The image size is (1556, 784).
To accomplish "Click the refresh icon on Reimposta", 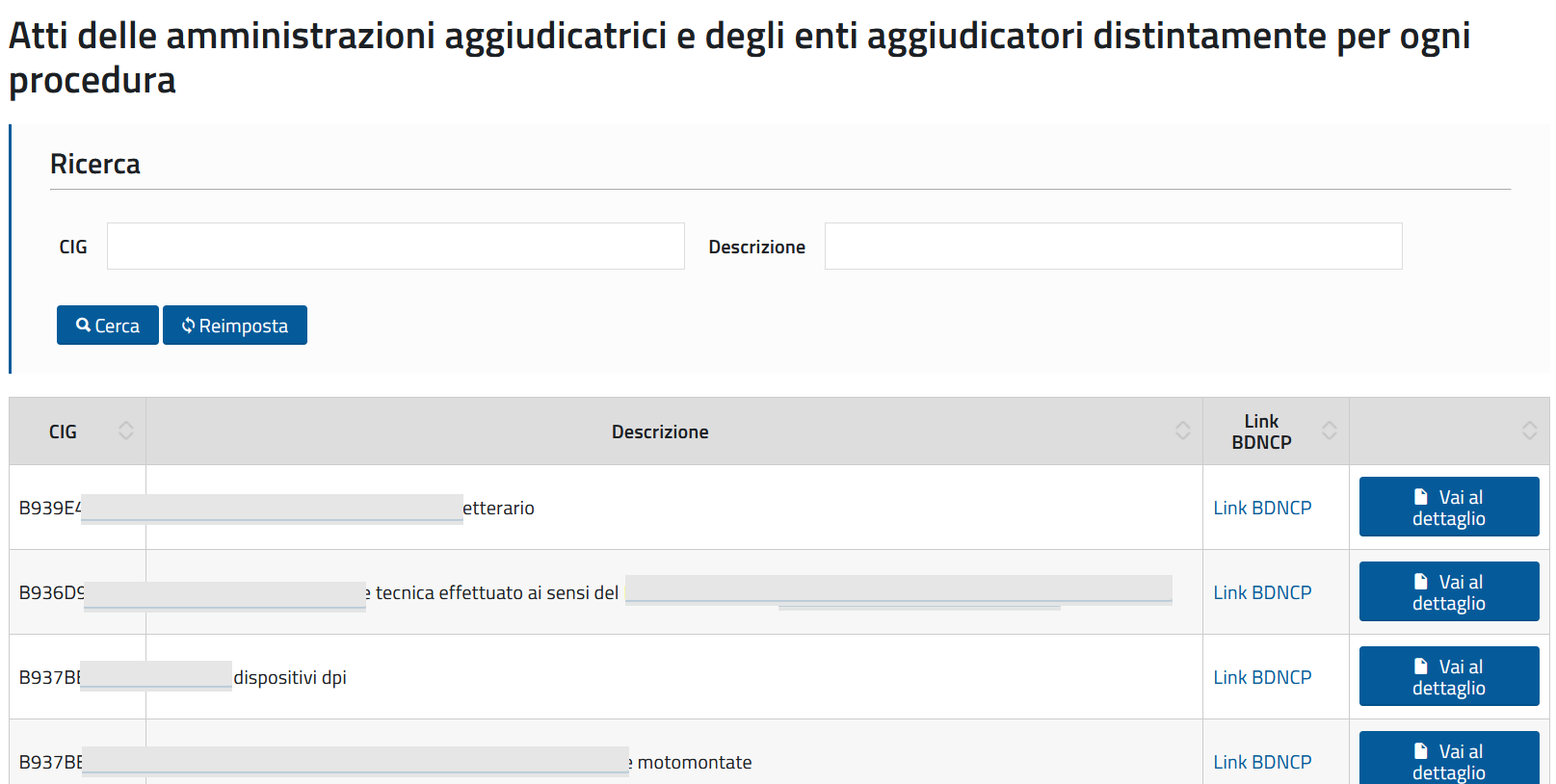I will point(188,326).
